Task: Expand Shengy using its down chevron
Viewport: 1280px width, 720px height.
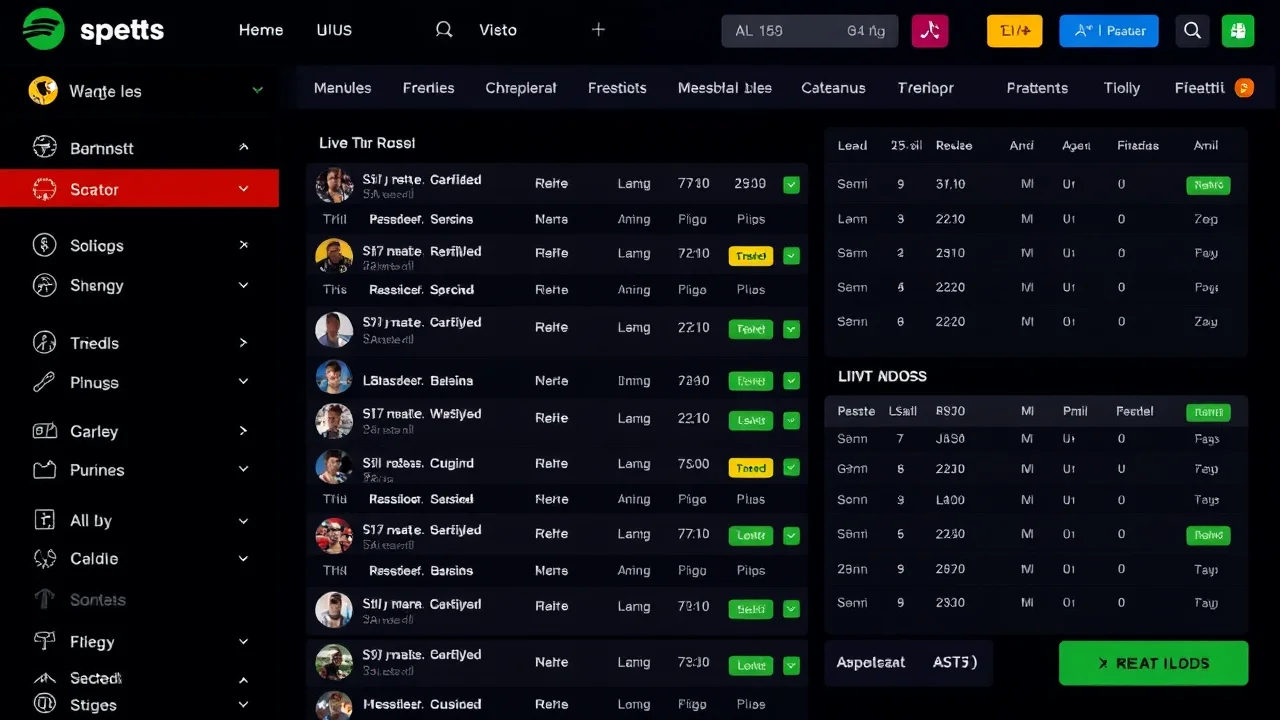Action: coord(243,285)
